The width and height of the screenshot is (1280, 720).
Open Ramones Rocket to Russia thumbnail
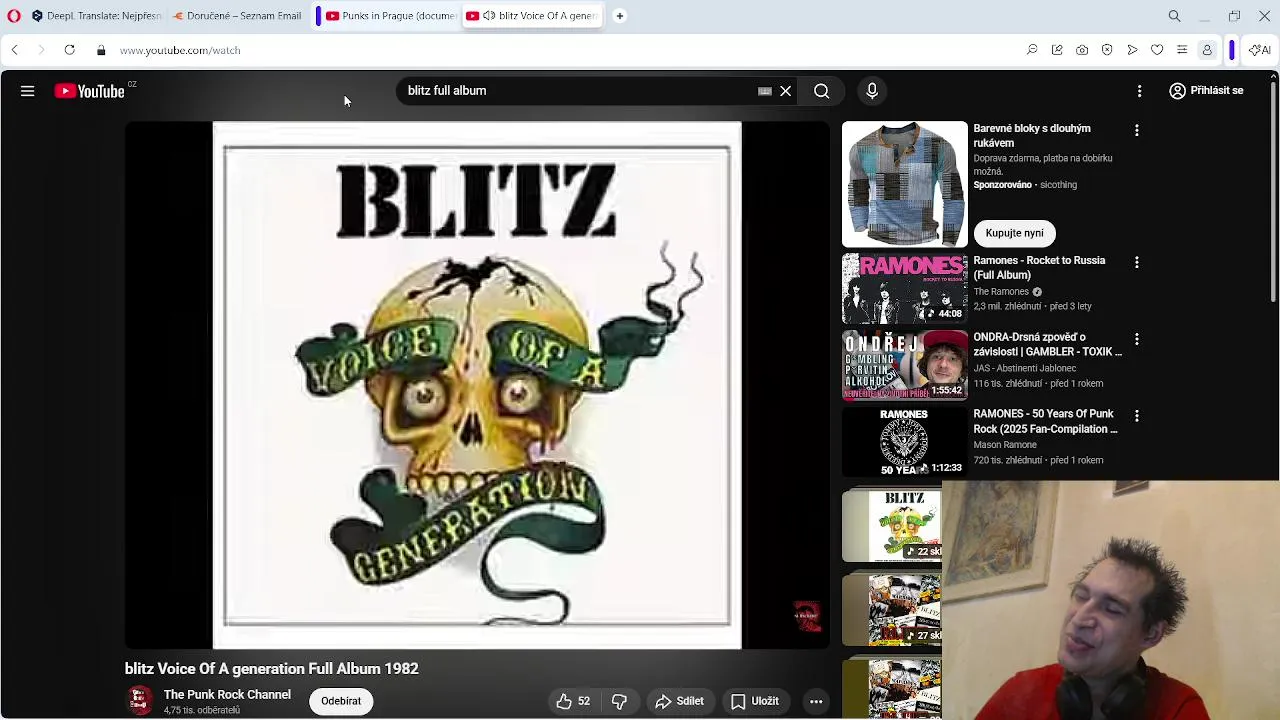pyautogui.click(x=905, y=288)
